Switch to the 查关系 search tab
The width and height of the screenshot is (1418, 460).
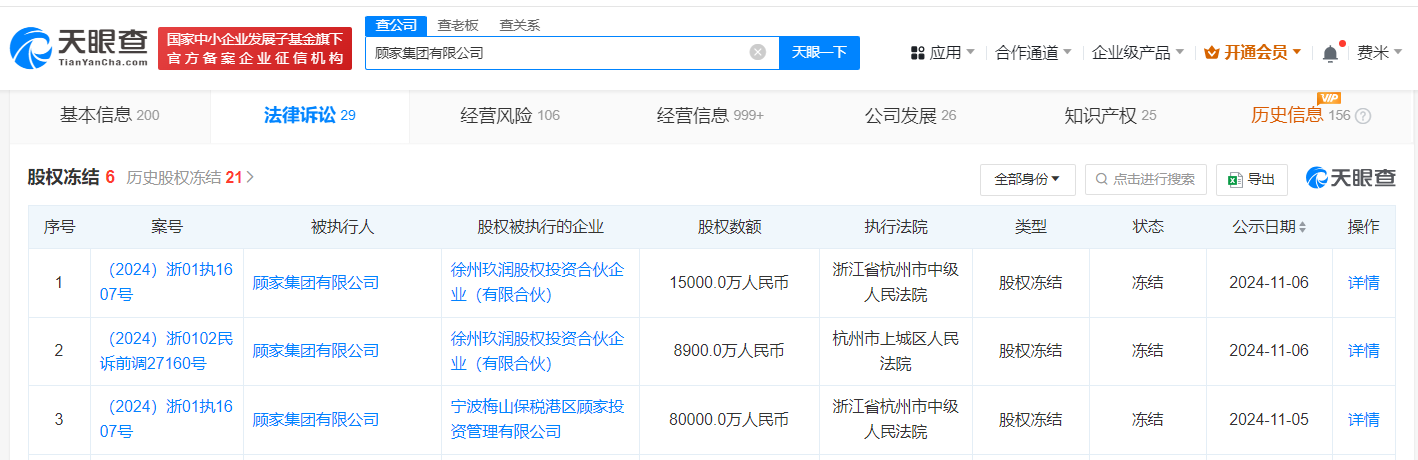[519, 25]
